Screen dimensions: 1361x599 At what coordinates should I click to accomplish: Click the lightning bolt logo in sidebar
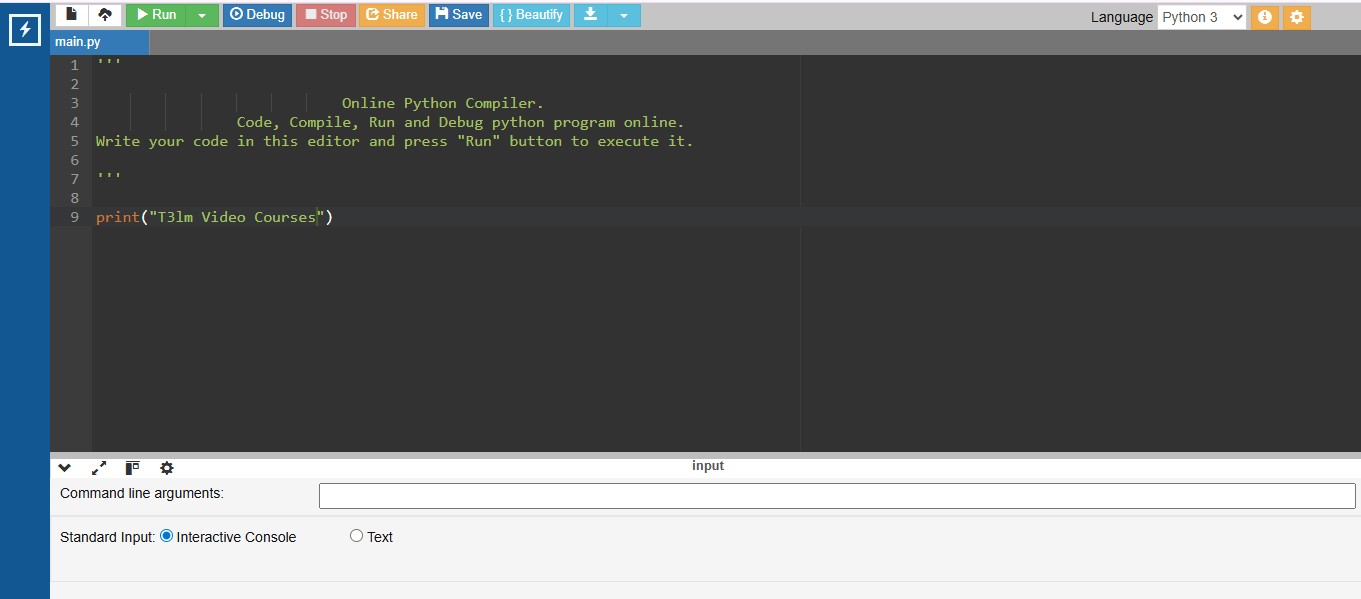[25, 30]
